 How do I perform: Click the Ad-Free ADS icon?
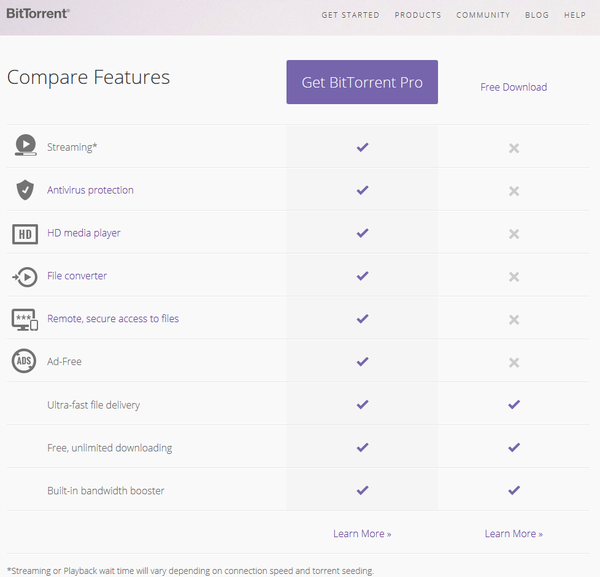click(24, 362)
